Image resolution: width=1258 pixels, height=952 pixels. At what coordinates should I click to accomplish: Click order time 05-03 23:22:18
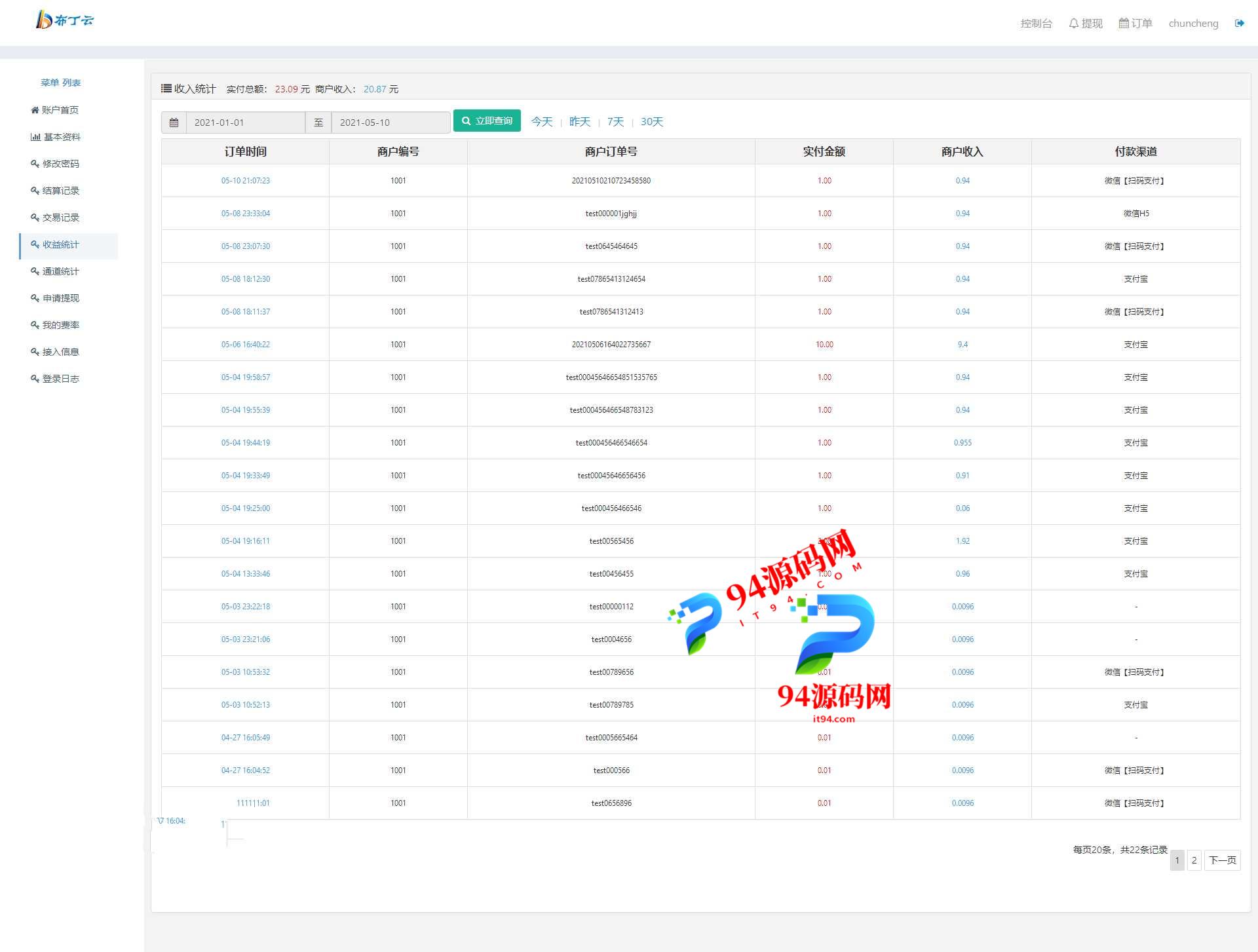[246, 607]
